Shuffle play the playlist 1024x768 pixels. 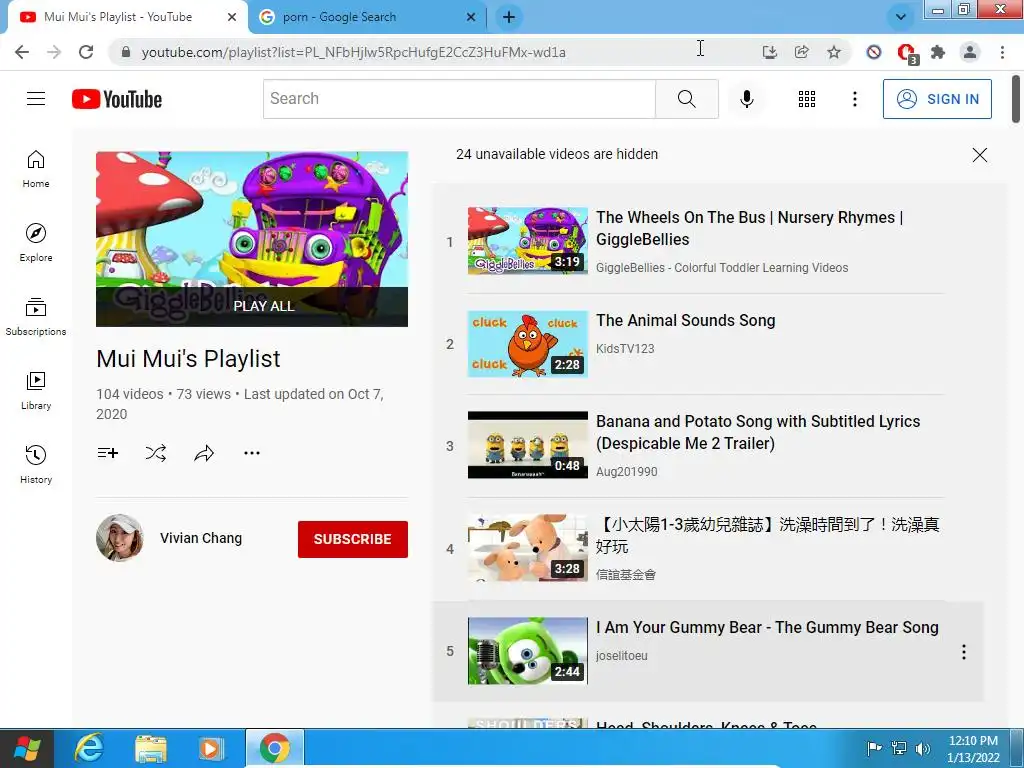pyautogui.click(x=155, y=453)
